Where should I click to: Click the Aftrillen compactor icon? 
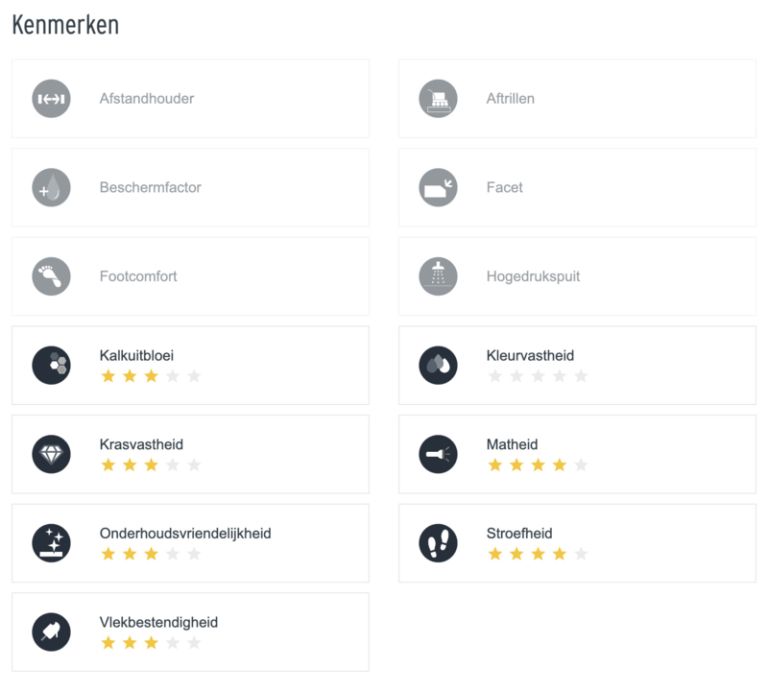coord(438,98)
